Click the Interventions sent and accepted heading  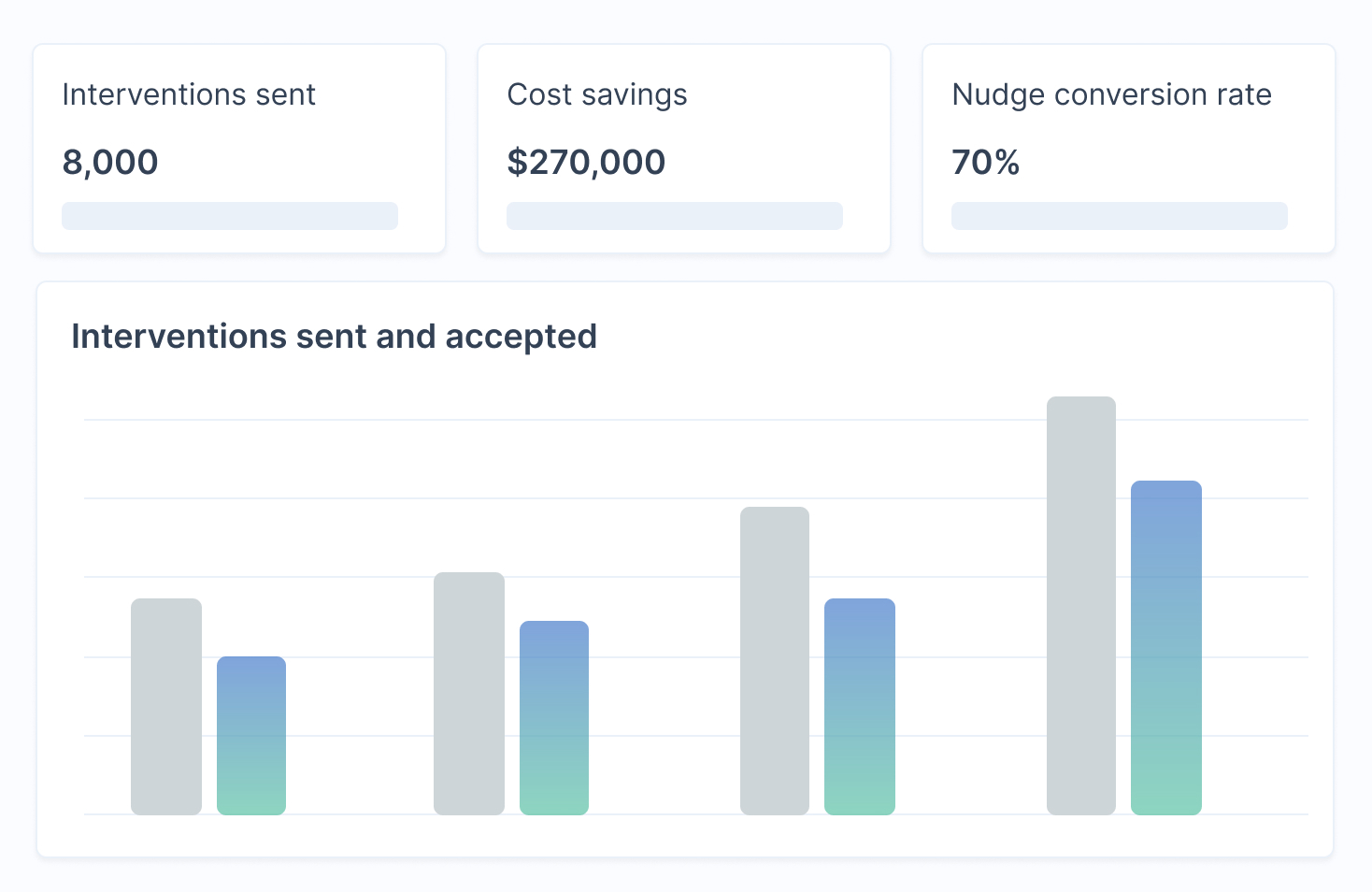tap(334, 337)
